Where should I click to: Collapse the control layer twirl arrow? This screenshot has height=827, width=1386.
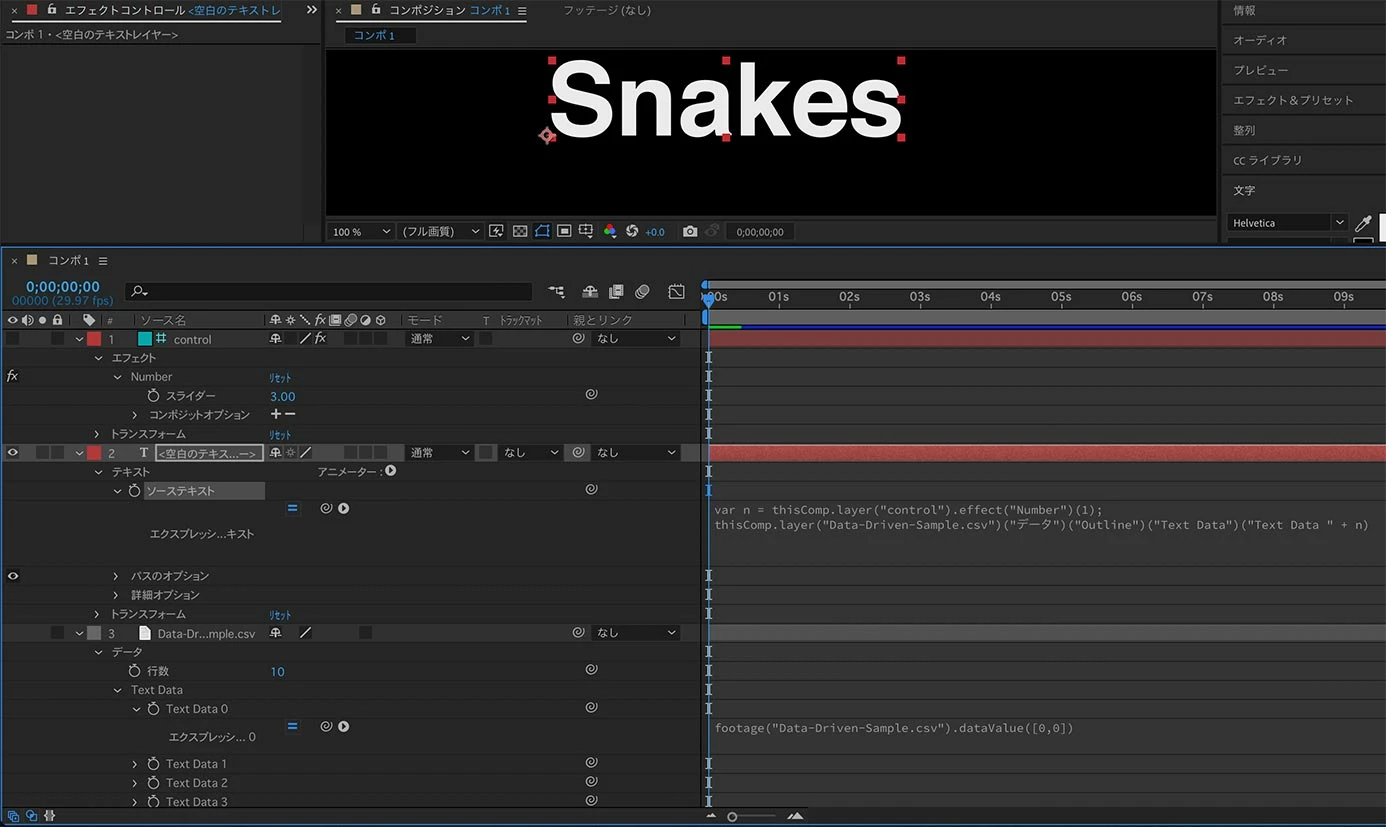point(79,339)
